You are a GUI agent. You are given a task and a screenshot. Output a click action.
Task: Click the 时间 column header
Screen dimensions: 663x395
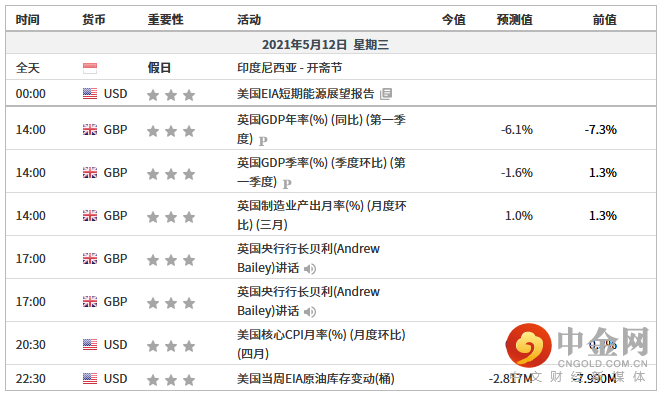point(27,20)
